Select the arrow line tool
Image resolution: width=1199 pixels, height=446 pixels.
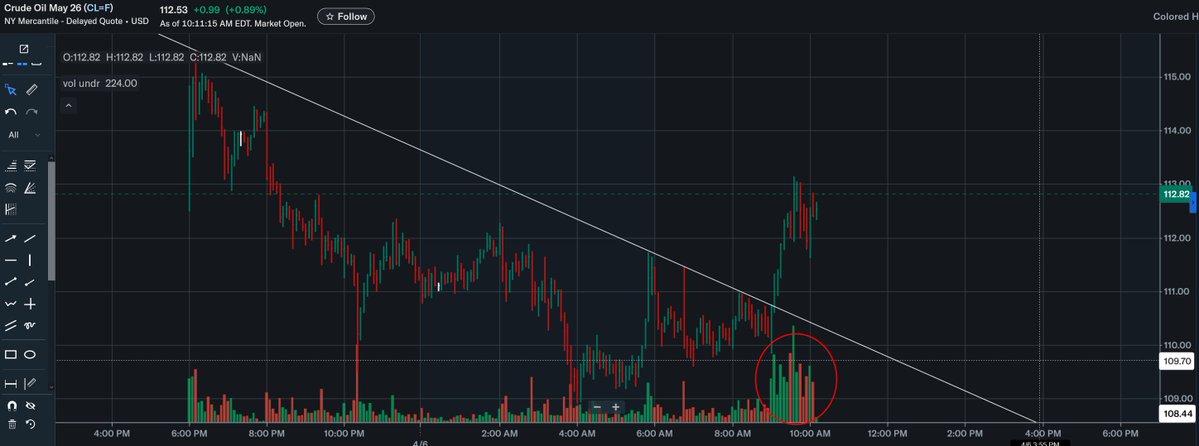pos(11,239)
